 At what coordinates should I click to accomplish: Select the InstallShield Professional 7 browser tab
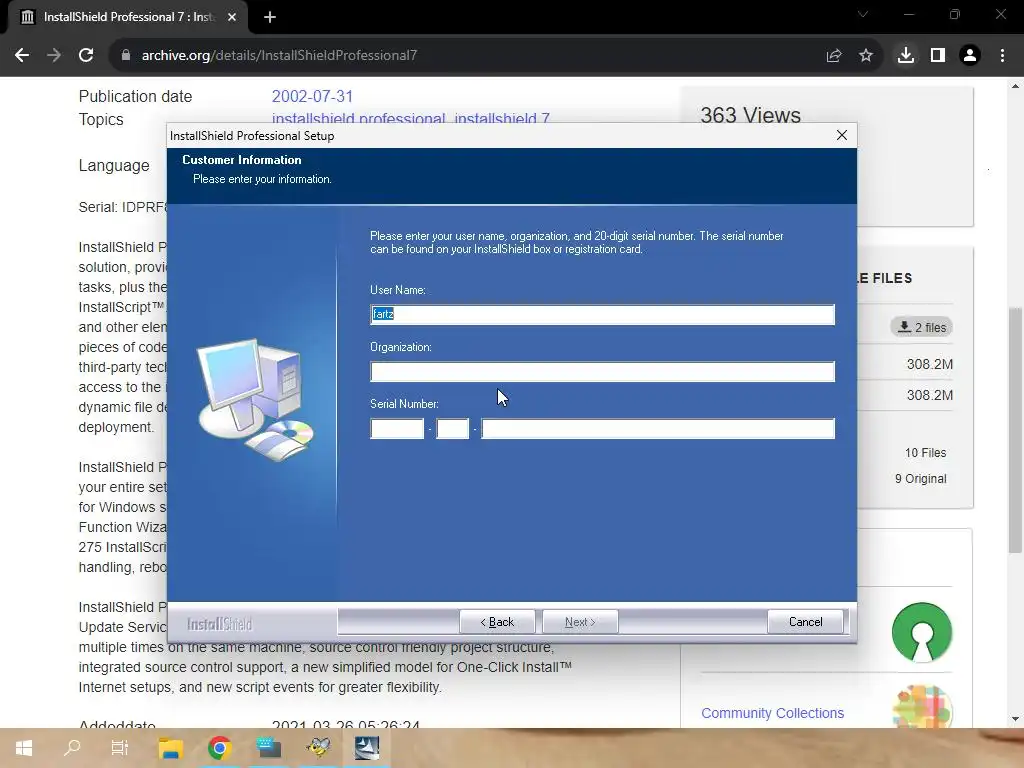(x=127, y=18)
